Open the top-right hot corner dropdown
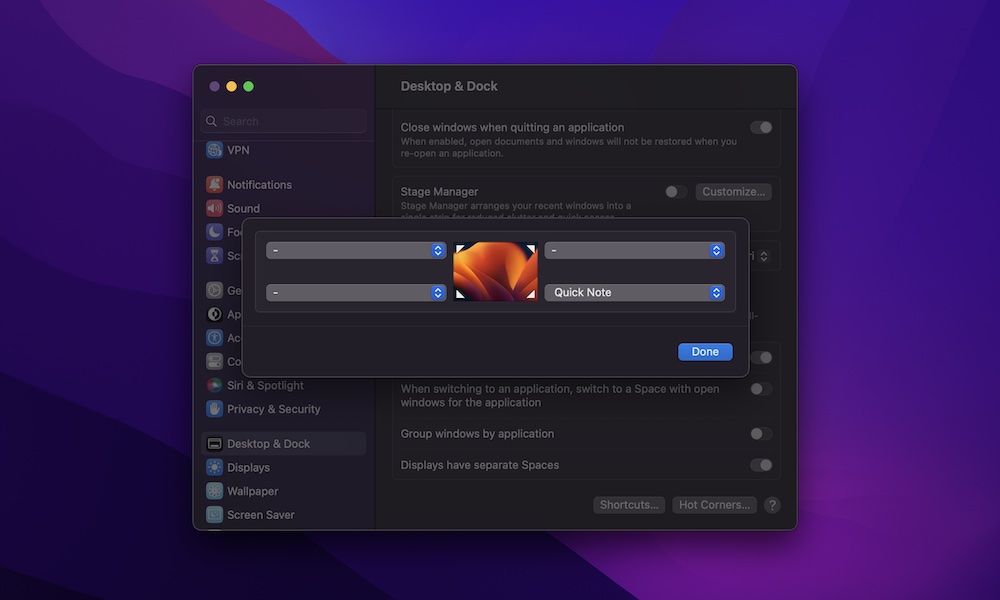This screenshot has height=600, width=1000. pyautogui.click(x=635, y=251)
